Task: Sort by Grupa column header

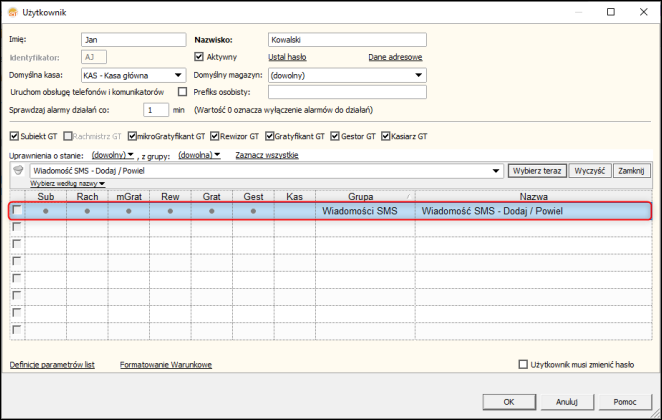Action: tap(365, 196)
